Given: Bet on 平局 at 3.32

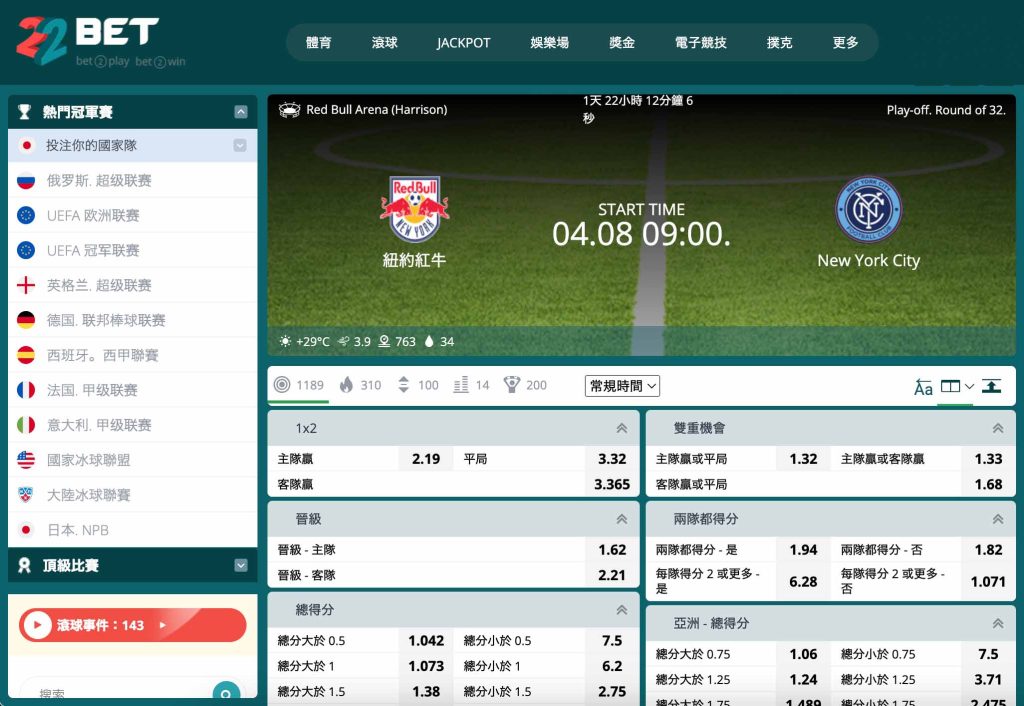Looking at the screenshot, I should point(612,459).
